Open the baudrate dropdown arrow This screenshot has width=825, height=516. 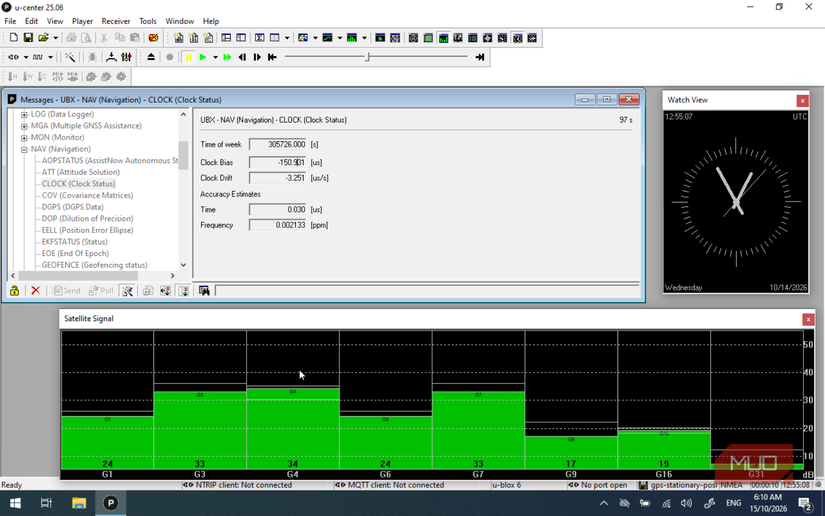(50, 57)
